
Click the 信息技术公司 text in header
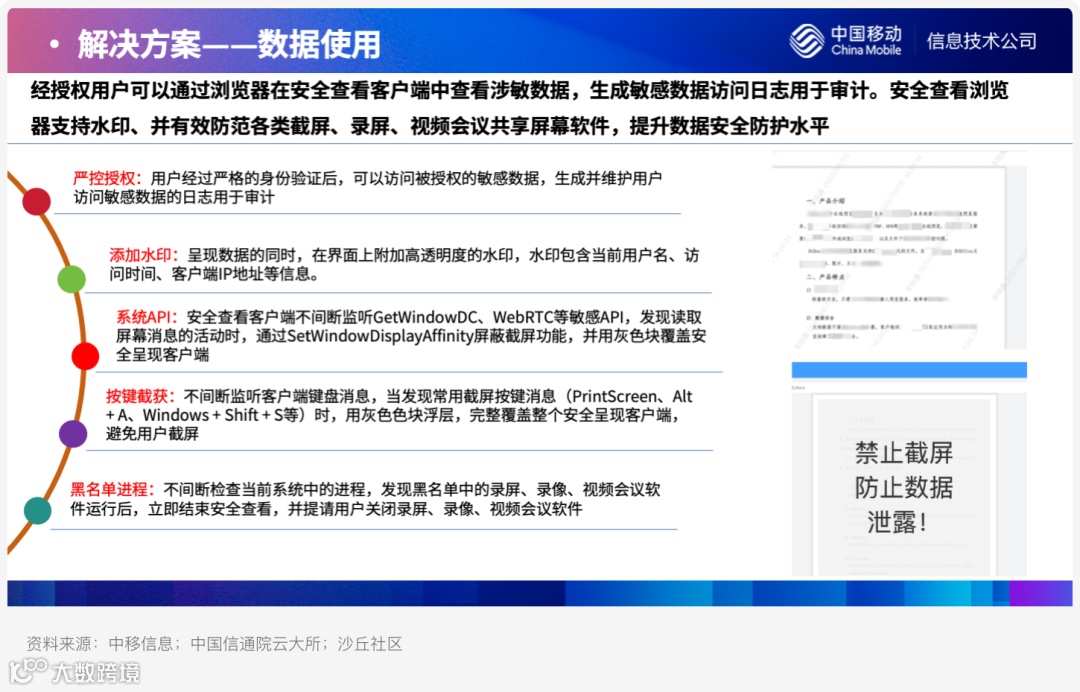click(982, 41)
